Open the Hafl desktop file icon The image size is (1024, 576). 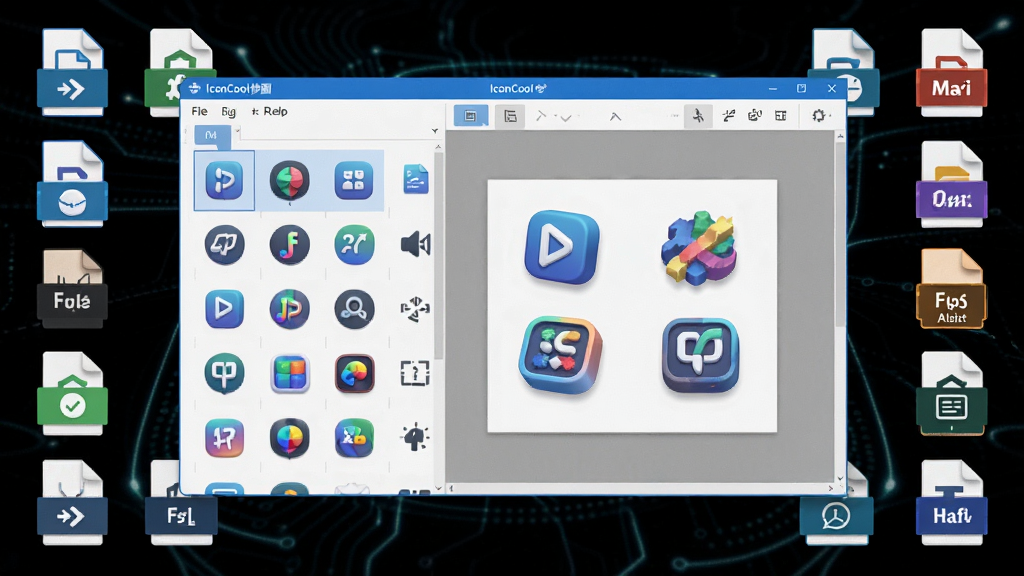coord(952,503)
